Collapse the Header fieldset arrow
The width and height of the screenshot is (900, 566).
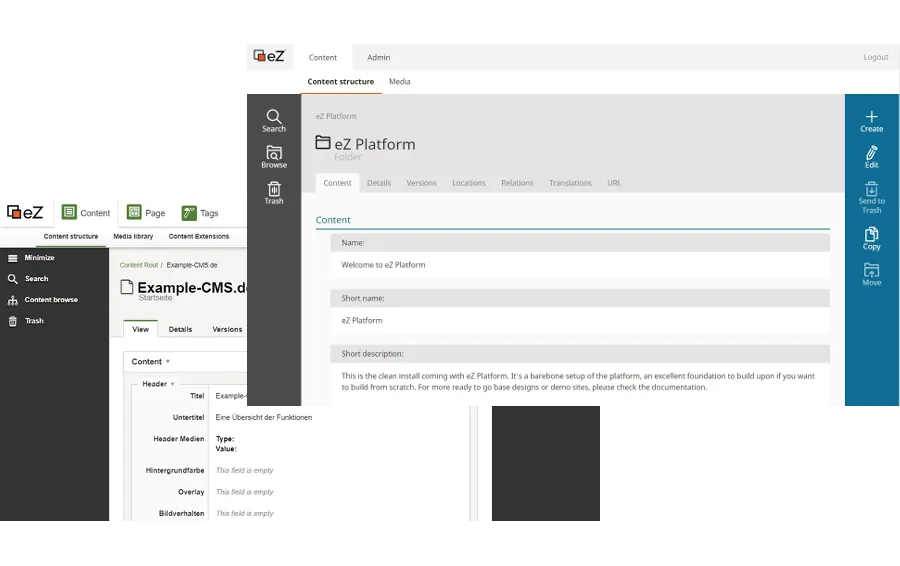tap(172, 384)
